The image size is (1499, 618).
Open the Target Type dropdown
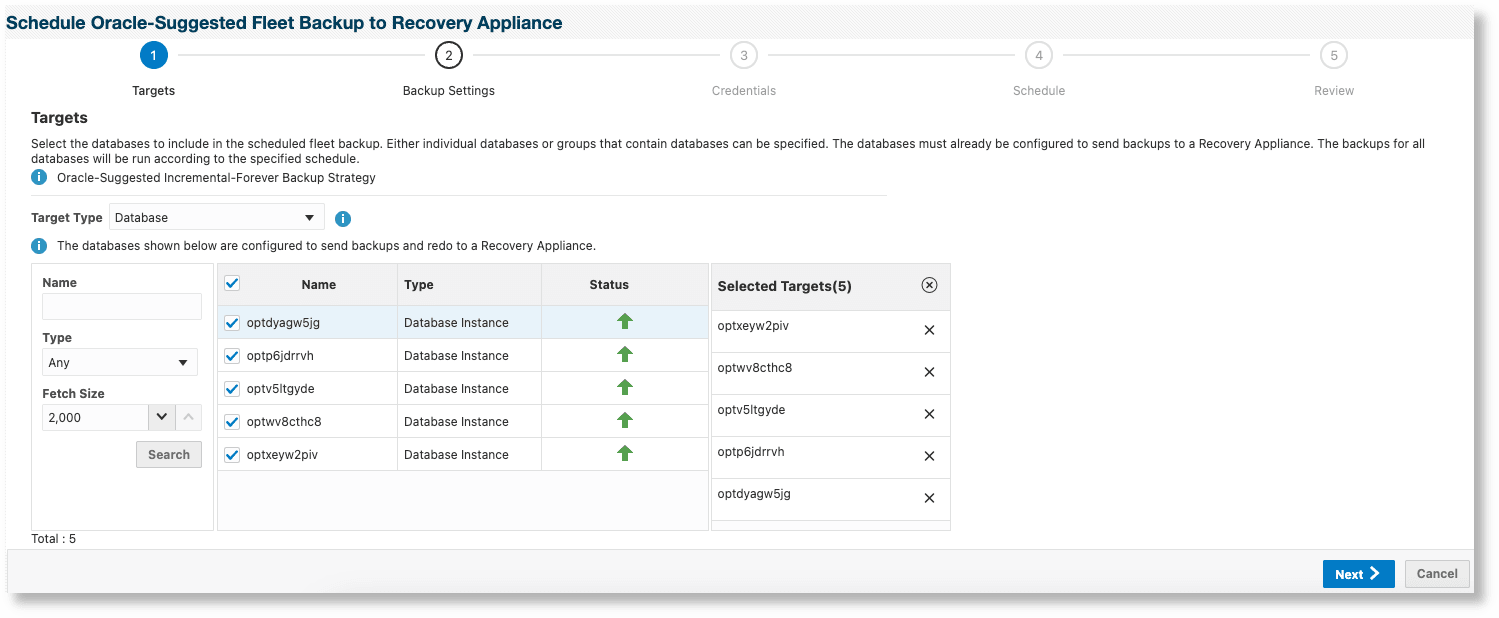216,217
